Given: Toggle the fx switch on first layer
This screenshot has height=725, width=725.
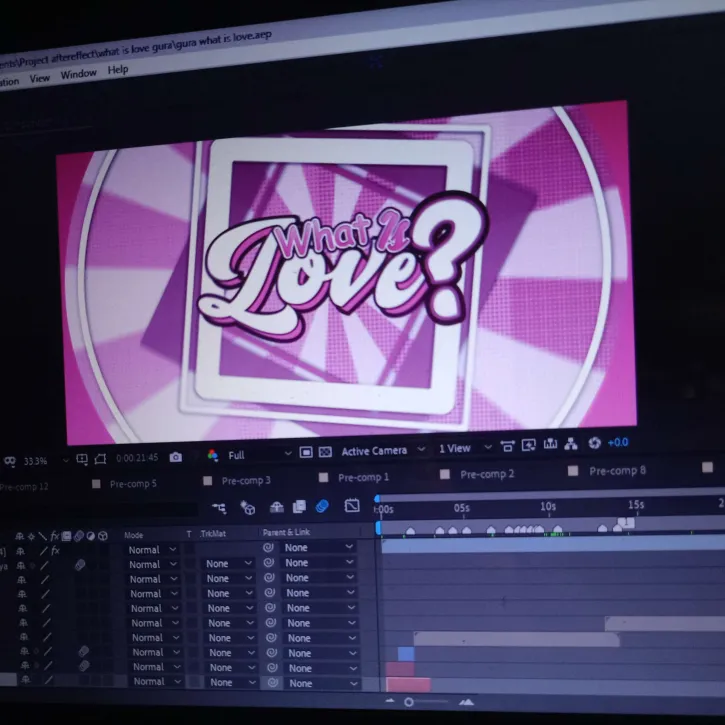Looking at the screenshot, I should 55,551.
